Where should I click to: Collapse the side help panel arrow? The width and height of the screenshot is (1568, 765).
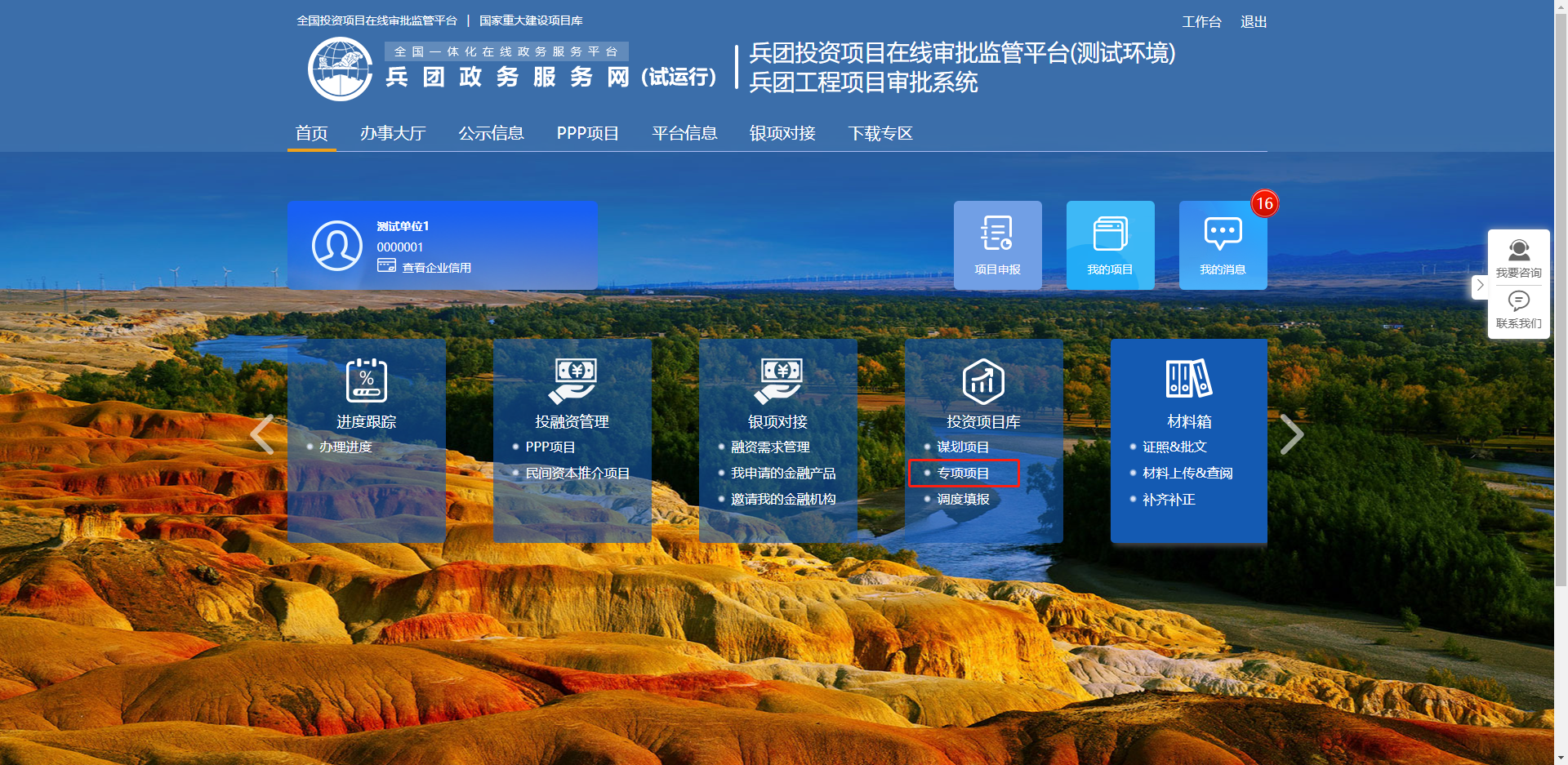pos(1479,286)
